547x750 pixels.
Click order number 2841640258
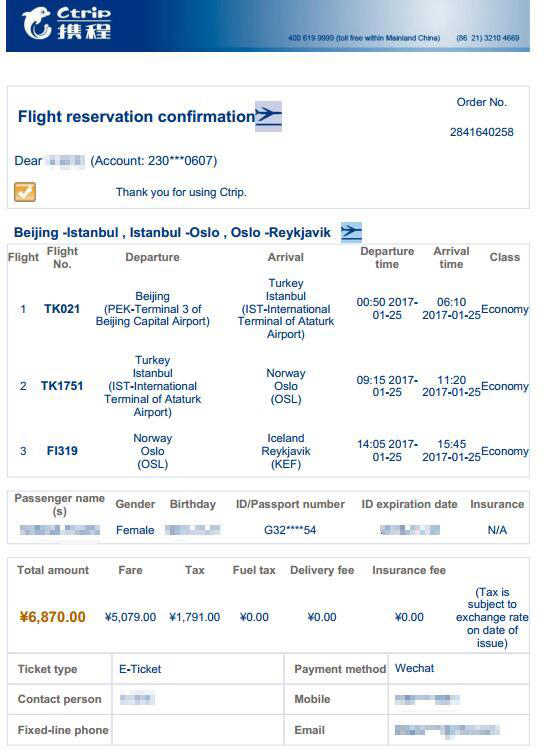point(481,132)
